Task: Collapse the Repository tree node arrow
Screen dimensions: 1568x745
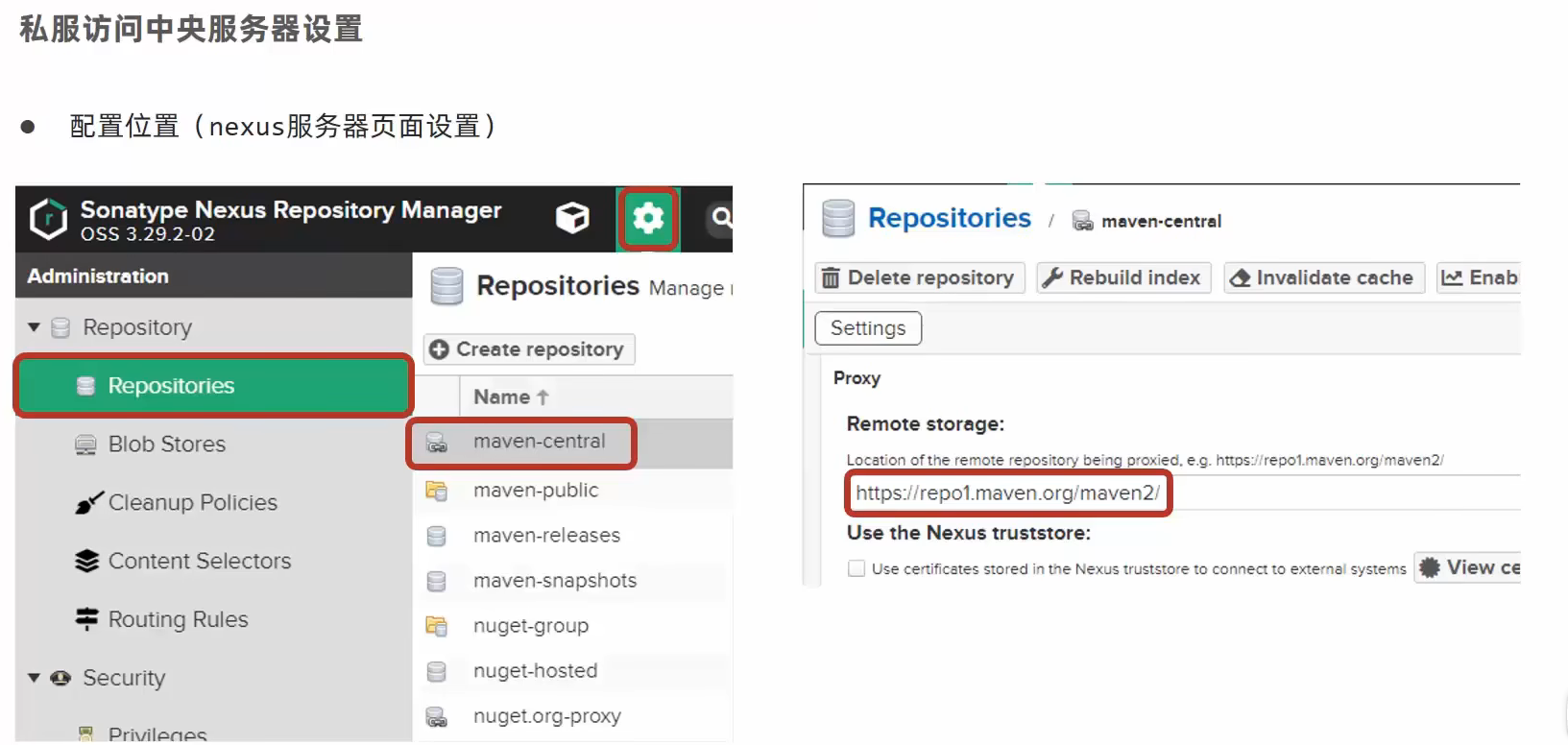Action: click(35, 327)
